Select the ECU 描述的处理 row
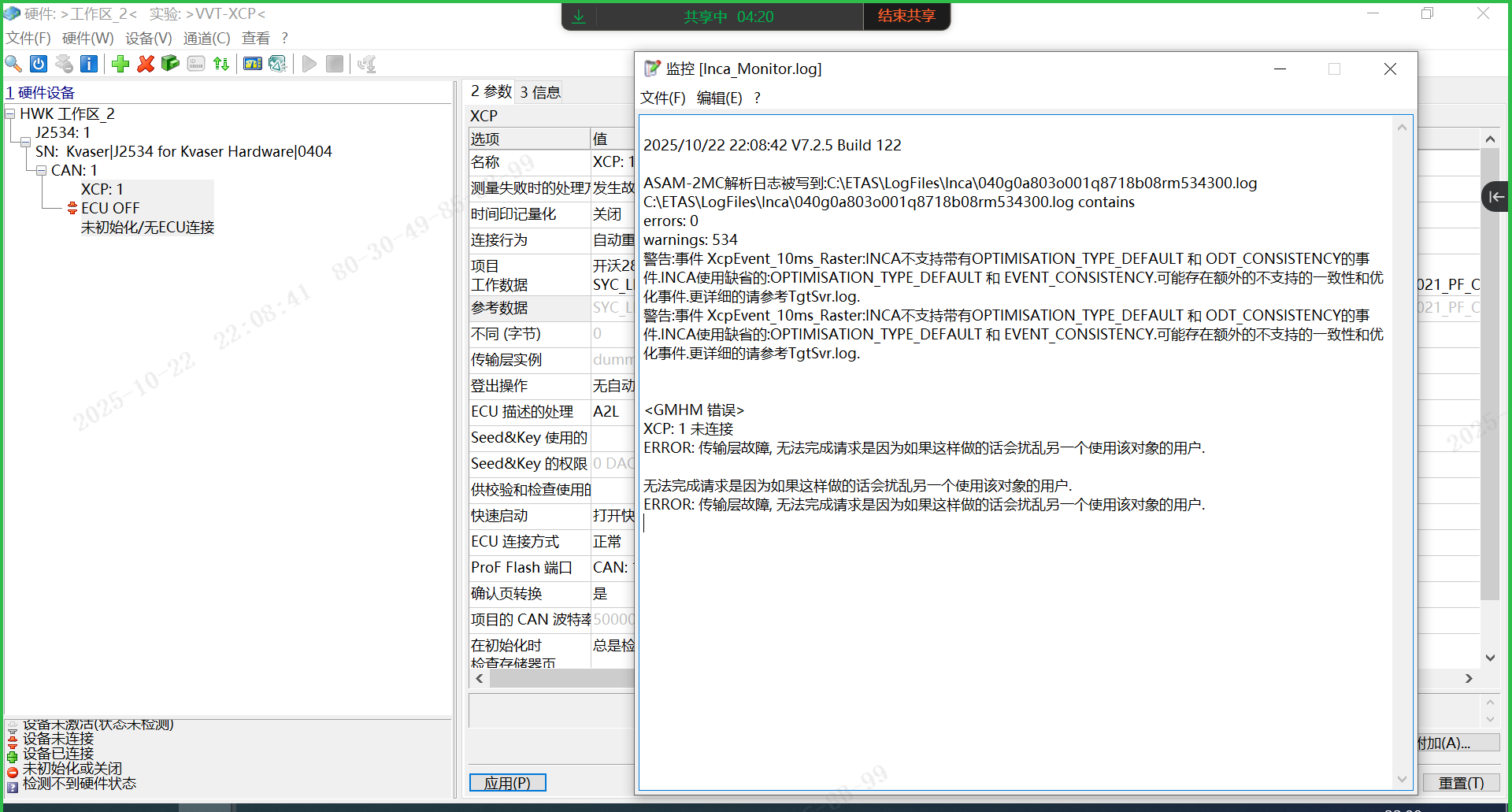This screenshot has height=812, width=1512. (551, 411)
